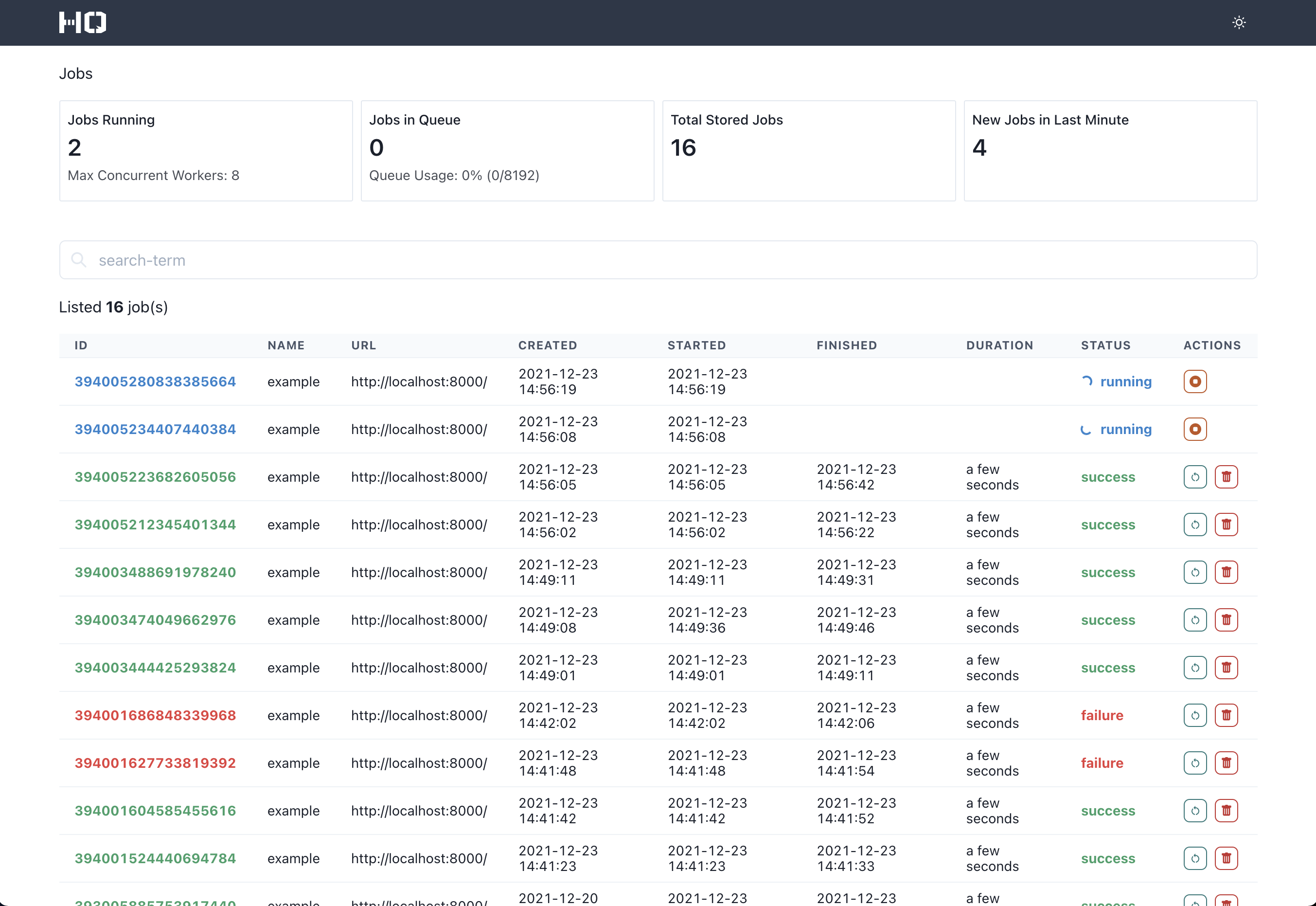This screenshot has width=1316, height=906.
Task: Click the HIO logo
Action: click(x=83, y=23)
